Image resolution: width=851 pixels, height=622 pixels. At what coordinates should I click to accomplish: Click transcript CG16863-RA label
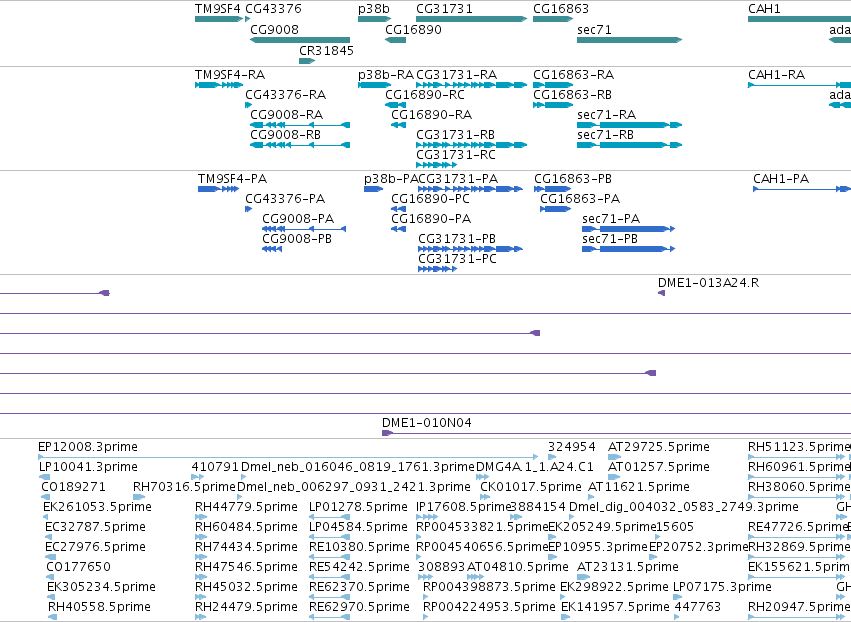[573, 74]
